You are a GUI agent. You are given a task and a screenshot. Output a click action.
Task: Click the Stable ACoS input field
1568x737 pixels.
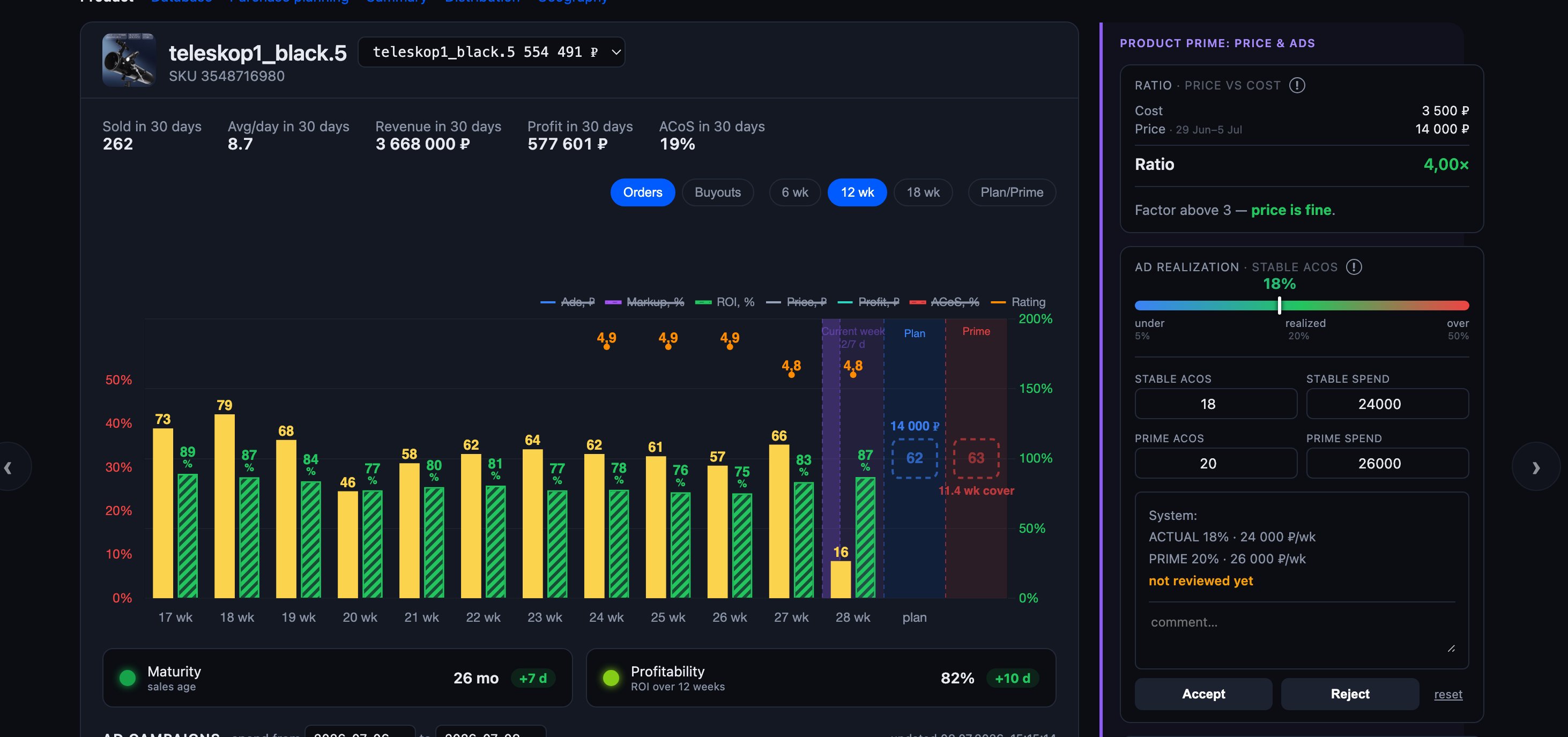pyautogui.click(x=1216, y=404)
